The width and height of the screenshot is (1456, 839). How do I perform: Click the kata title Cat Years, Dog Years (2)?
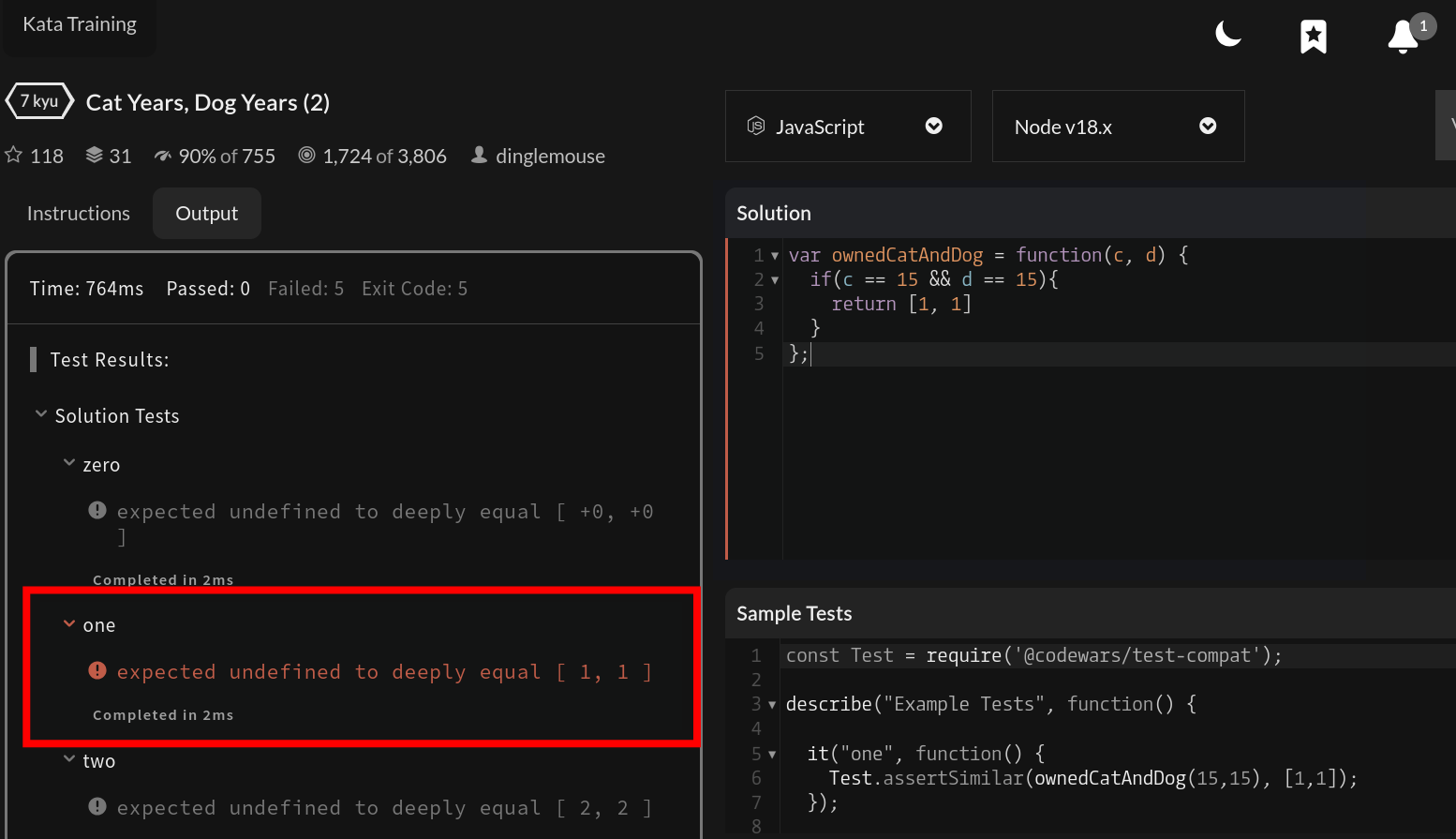point(208,102)
